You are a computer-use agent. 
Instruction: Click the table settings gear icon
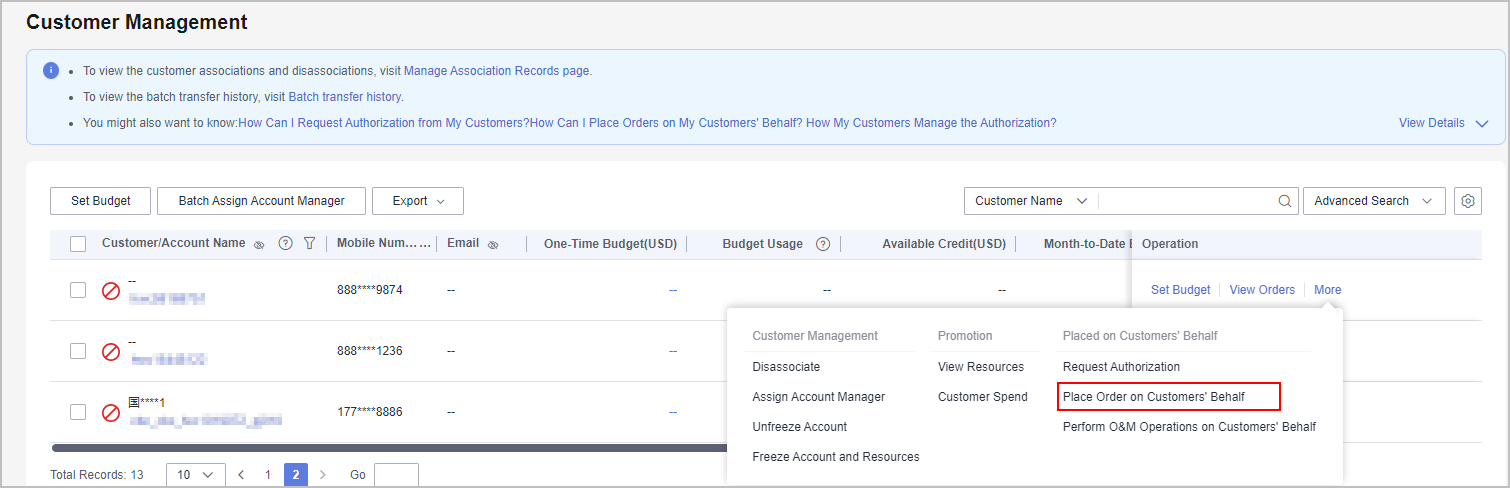[1467, 201]
